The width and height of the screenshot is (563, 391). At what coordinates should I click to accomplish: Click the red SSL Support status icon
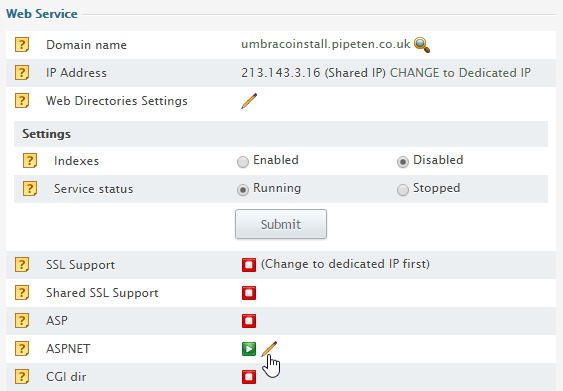[249, 265]
